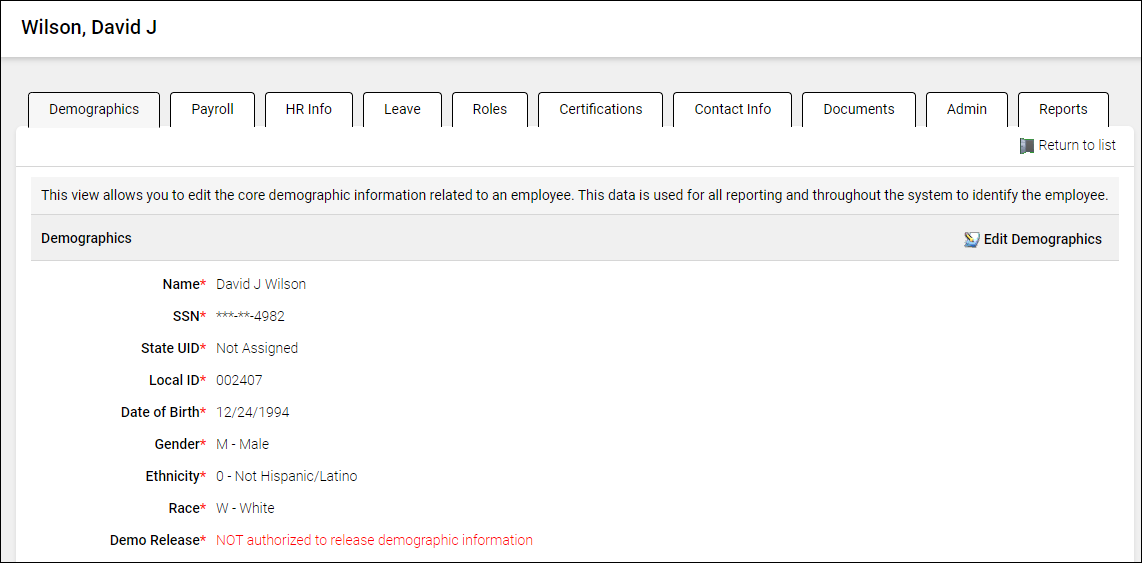Select the Reports tab
Screen dimensions: 1142x563
tap(1062, 110)
